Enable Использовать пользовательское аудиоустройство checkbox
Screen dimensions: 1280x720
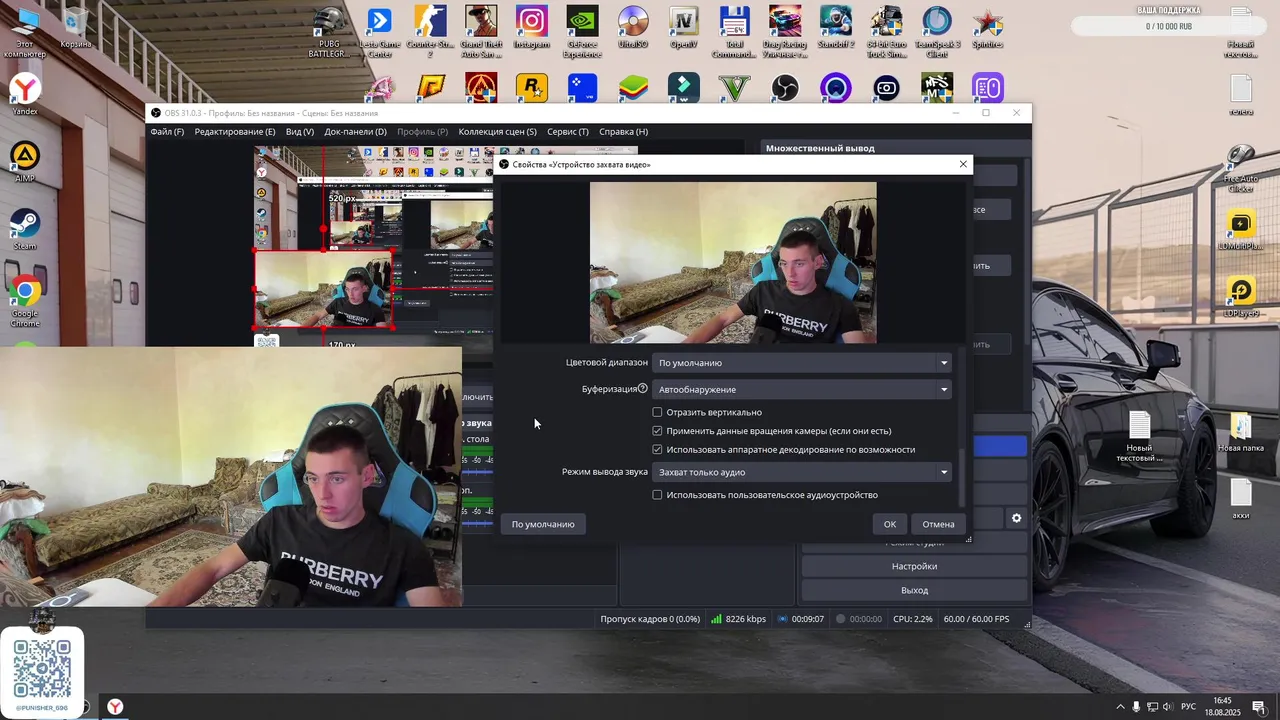click(657, 495)
